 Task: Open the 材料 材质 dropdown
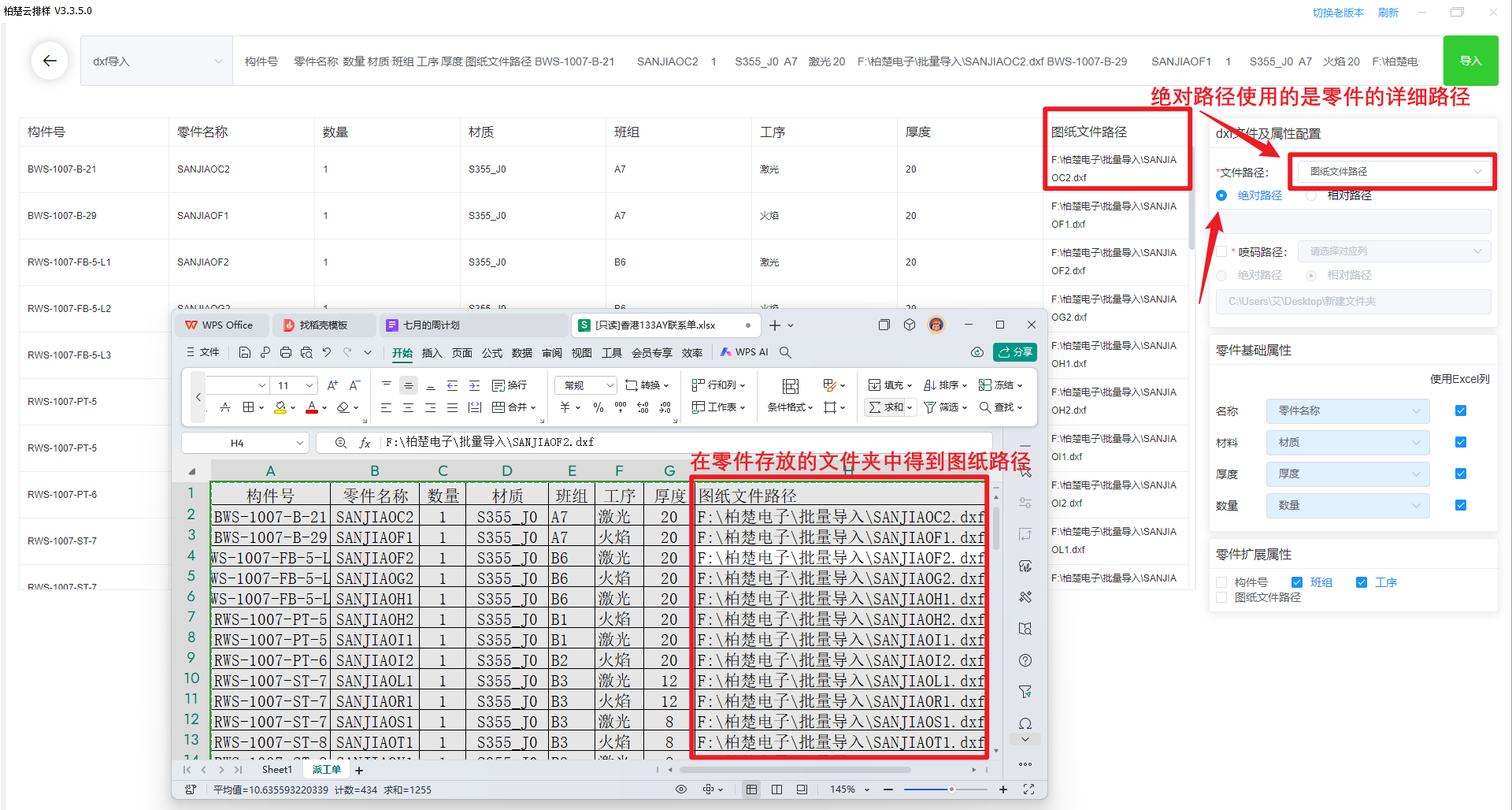(1347, 442)
